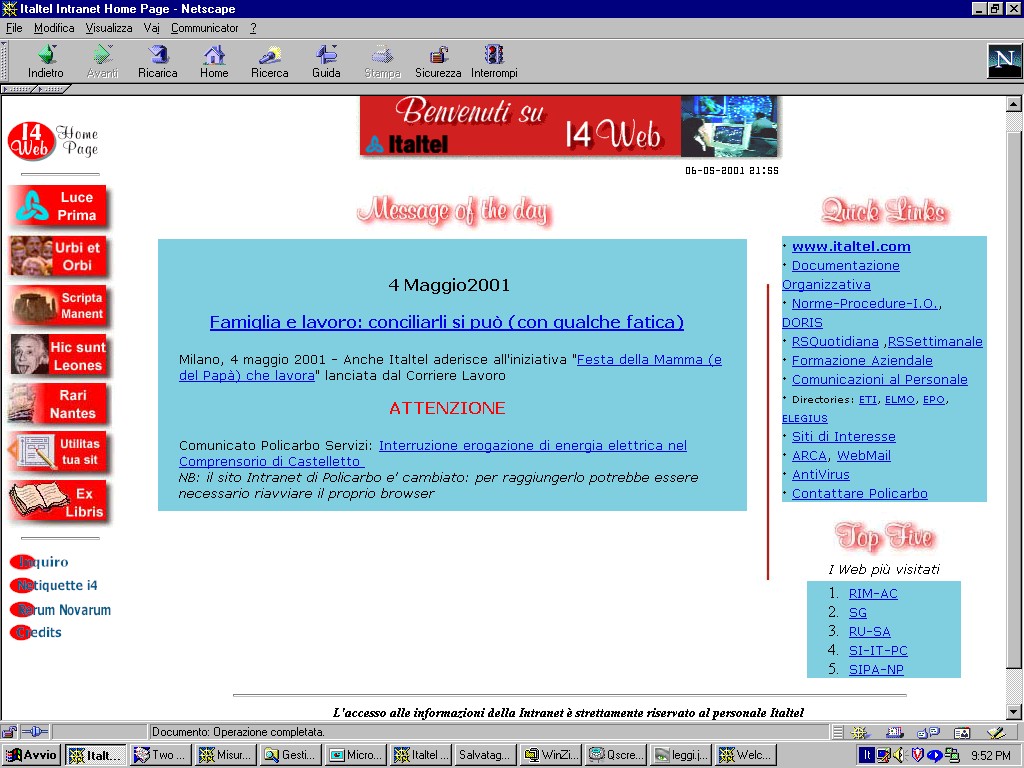Click the It language indicator in tray

point(866,755)
